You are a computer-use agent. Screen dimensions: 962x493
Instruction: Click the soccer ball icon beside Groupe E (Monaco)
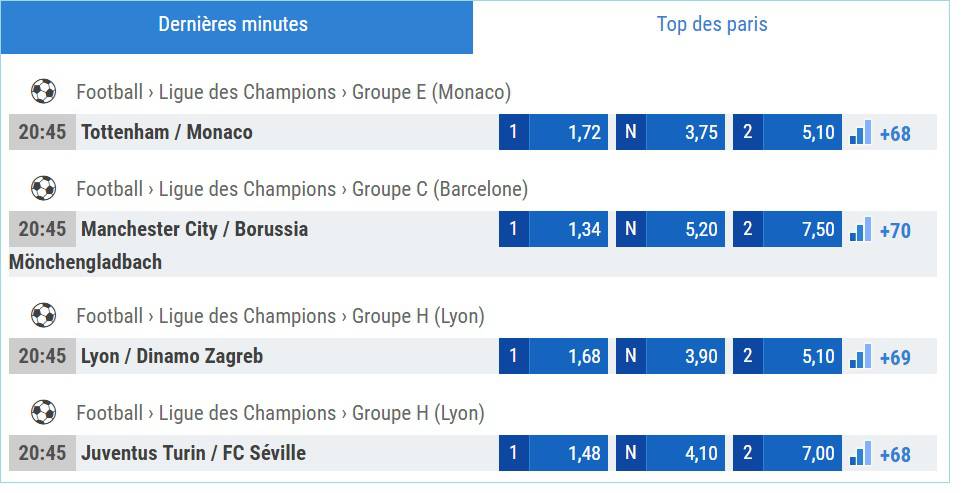tap(44, 92)
